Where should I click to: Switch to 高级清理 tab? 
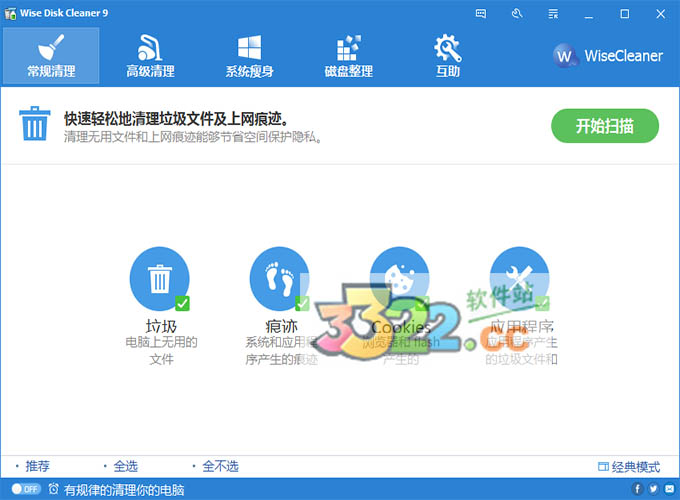pyautogui.click(x=150, y=56)
